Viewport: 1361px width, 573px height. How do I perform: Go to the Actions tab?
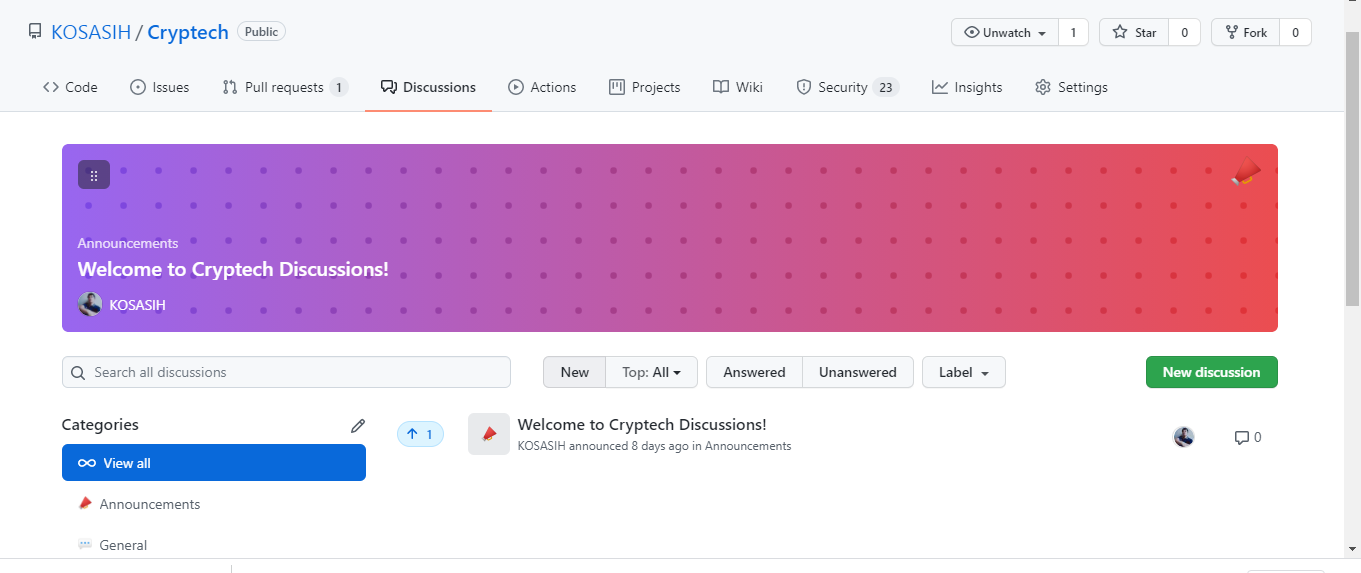pos(542,87)
